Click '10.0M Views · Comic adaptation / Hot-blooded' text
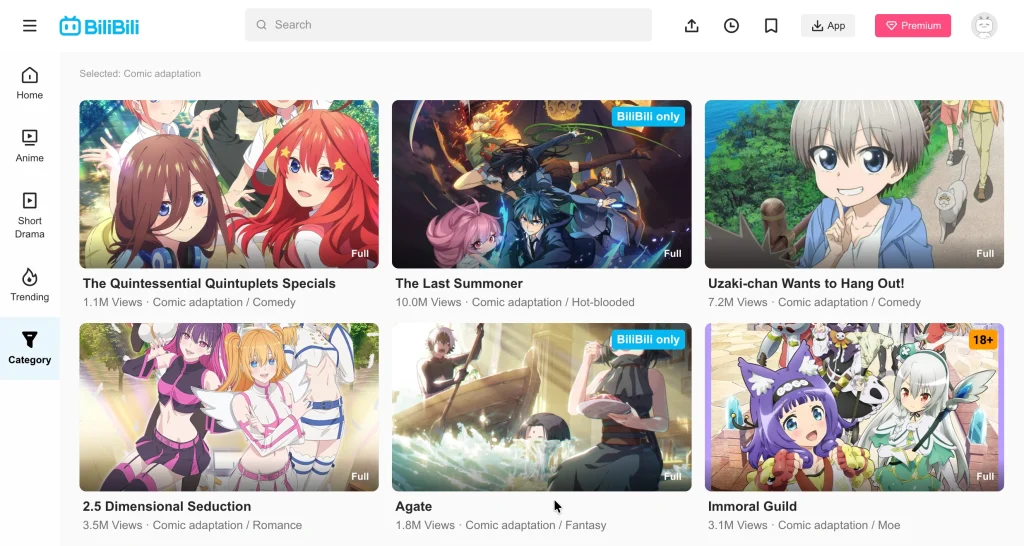This screenshot has width=1024, height=546. (515, 302)
